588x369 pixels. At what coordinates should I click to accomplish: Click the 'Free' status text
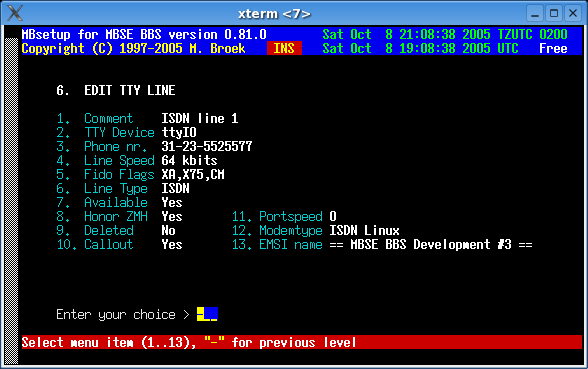pyautogui.click(x=553, y=48)
